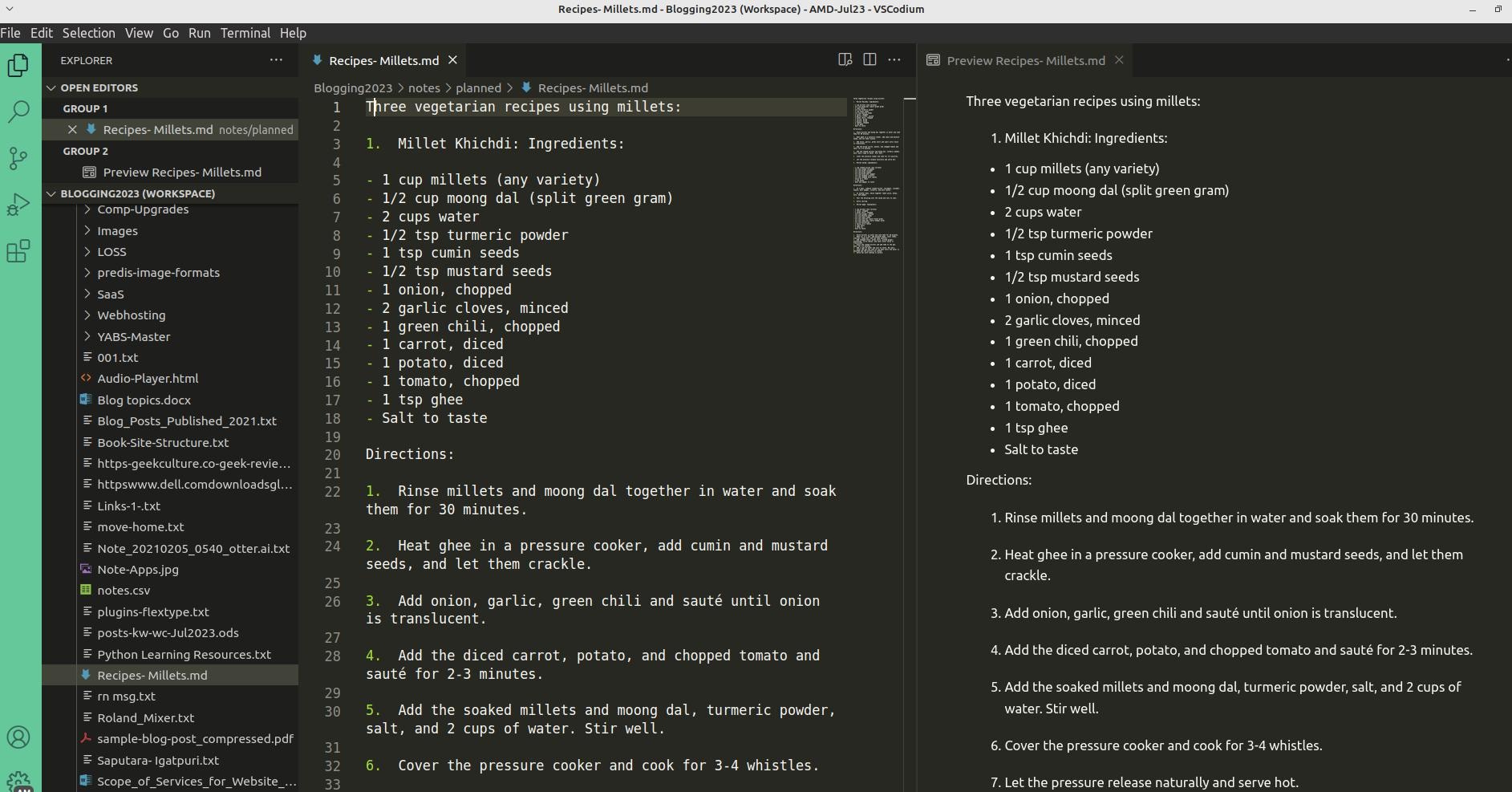
Task: Split the editor right
Action: tap(870, 60)
